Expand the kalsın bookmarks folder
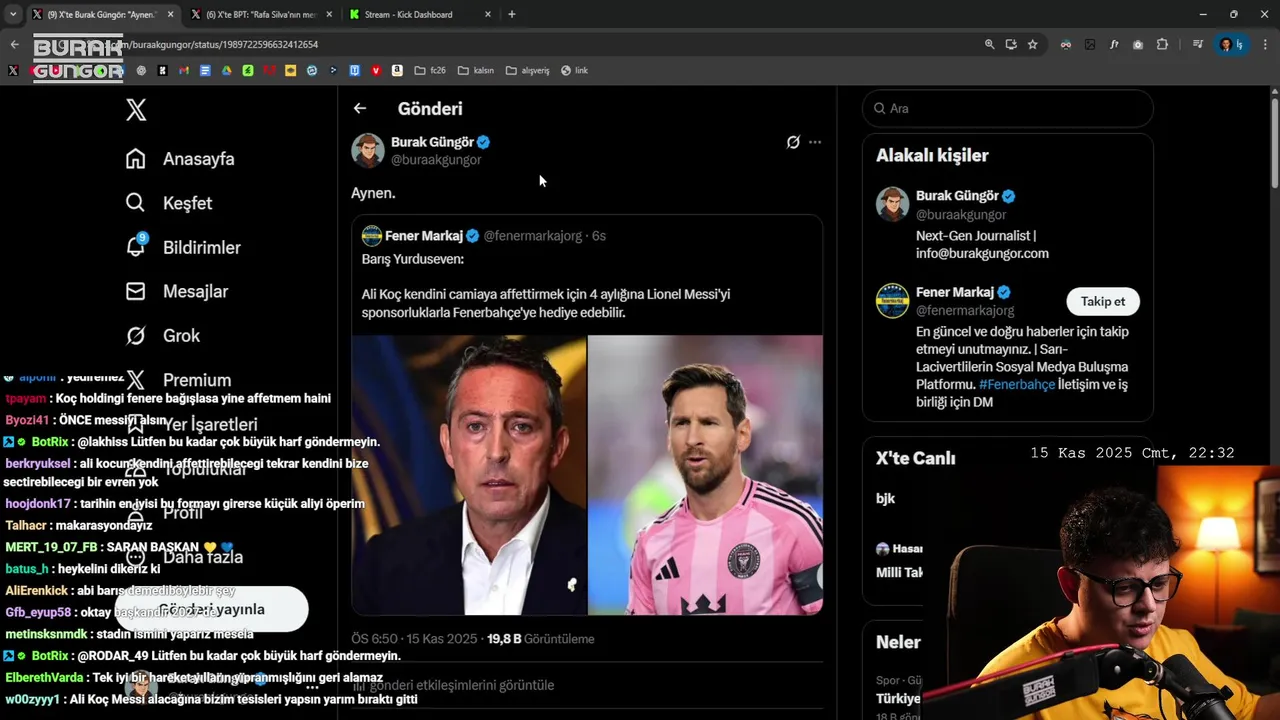Screen dimensions: 1280x720 pos(476,70)
